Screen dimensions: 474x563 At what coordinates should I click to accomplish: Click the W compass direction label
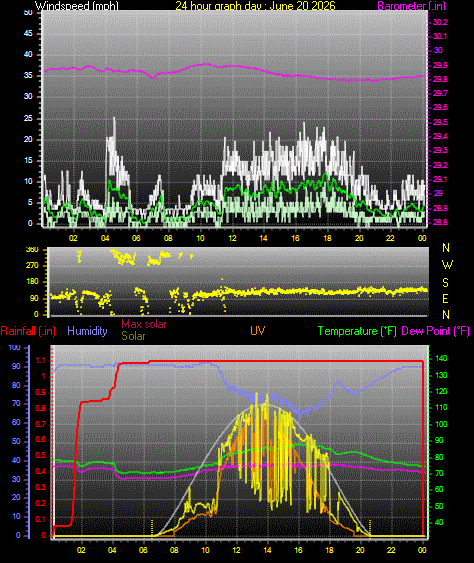[447, 265]
